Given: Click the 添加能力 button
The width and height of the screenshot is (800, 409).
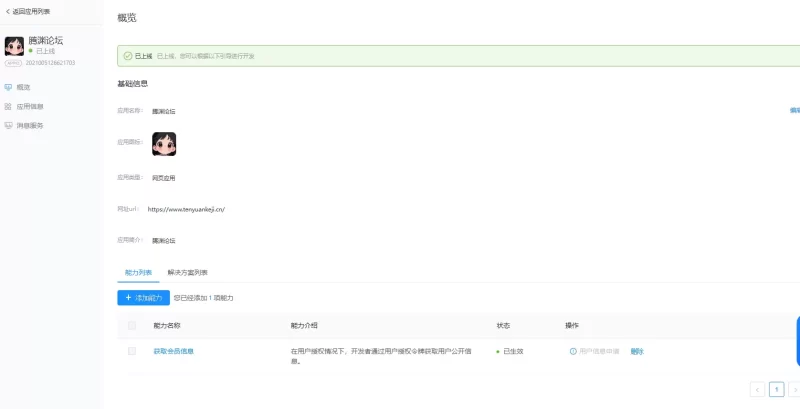Looking at the screenshot, I should tap(143, 298).
